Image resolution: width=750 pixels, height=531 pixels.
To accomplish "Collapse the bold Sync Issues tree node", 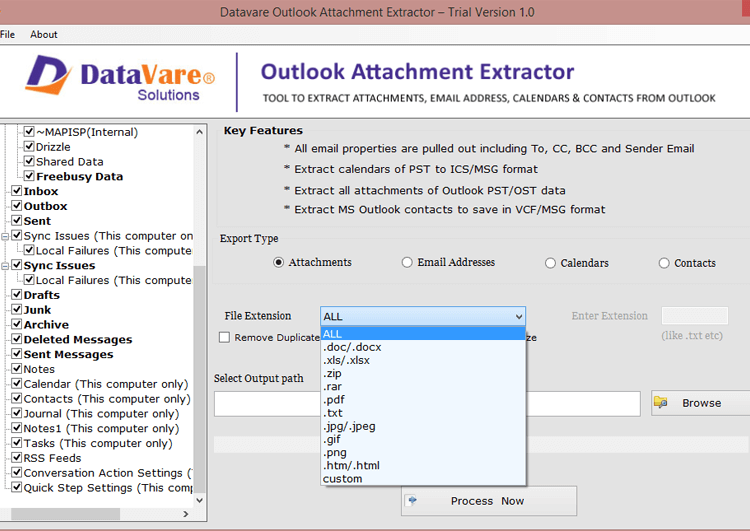I will (x=5, y=266).
